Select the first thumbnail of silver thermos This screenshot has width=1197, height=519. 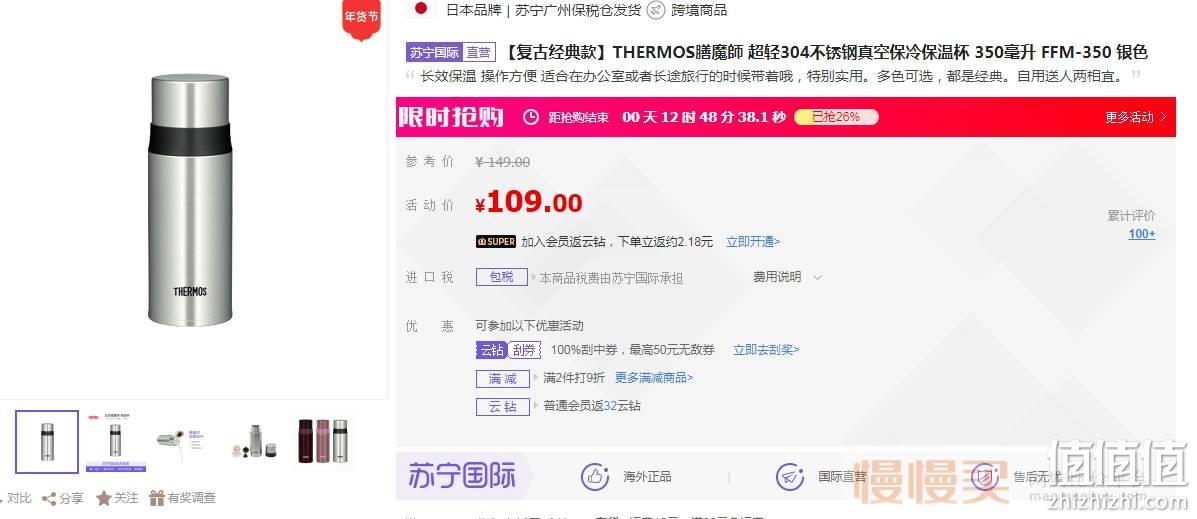pyautogui.click(x=47, y=442)
